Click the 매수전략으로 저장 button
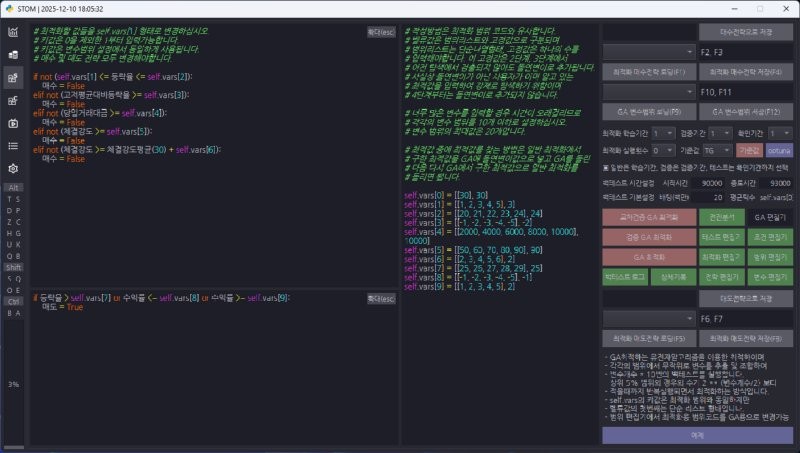The height and width of the screenshot is (453, 800). 746,31
